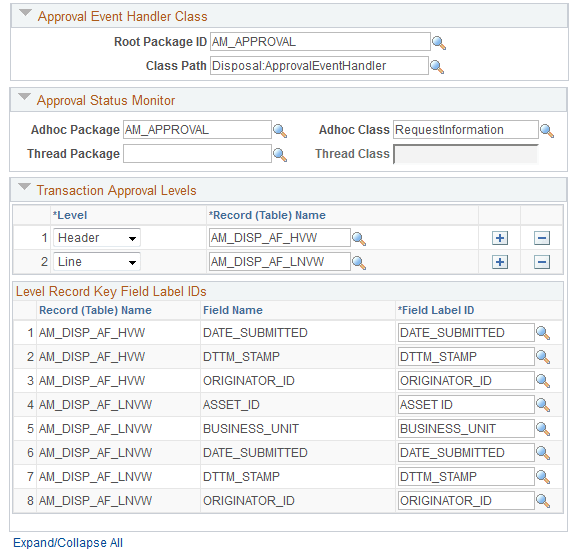Edit the BUSINESS_UNIT field label input
Viewport: 576px width, 552px height.
(x=466, y=429)
